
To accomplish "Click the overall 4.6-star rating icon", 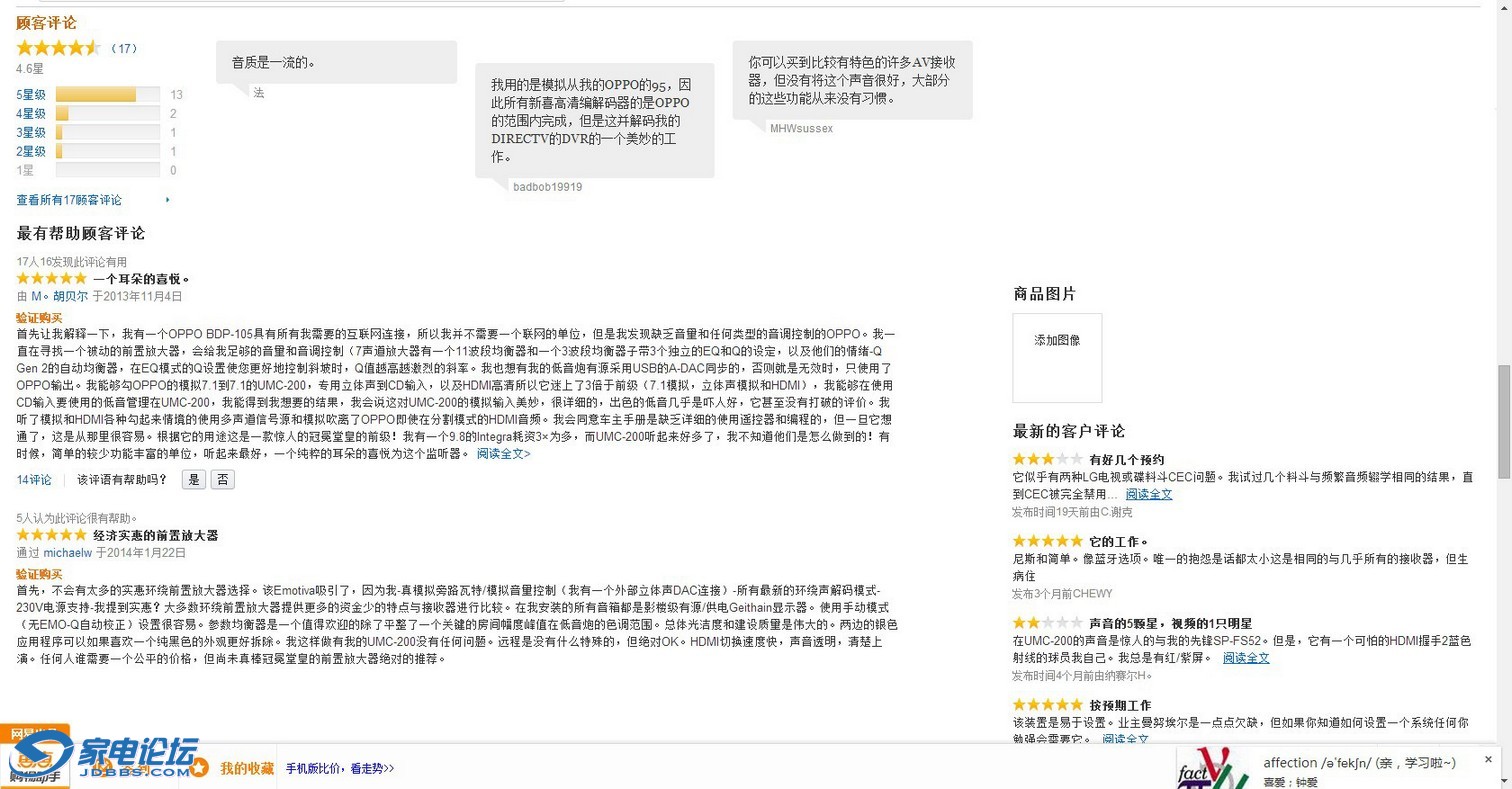I will 58,48.
